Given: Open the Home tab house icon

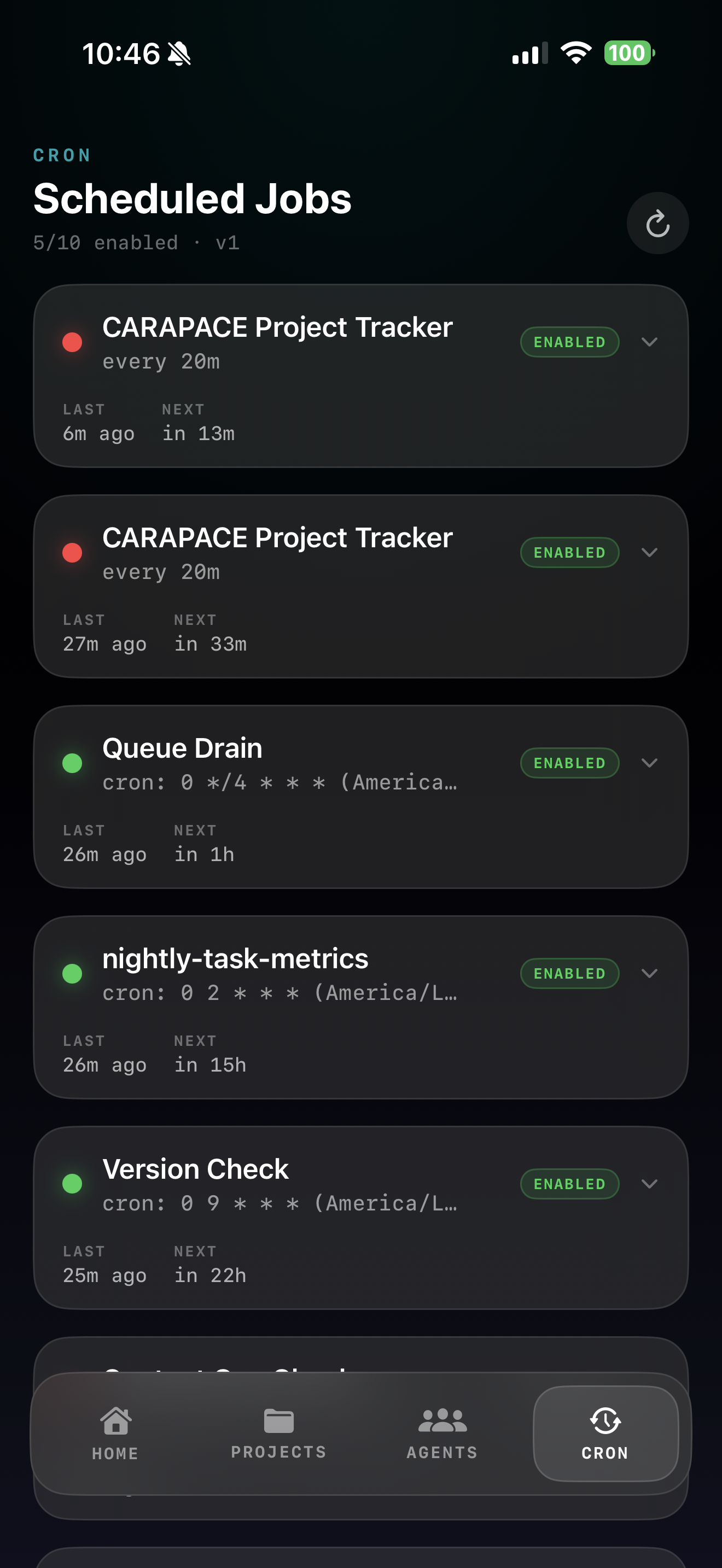Looking at the screenshot, I should pyautogui.click(x=115, y=1421).
